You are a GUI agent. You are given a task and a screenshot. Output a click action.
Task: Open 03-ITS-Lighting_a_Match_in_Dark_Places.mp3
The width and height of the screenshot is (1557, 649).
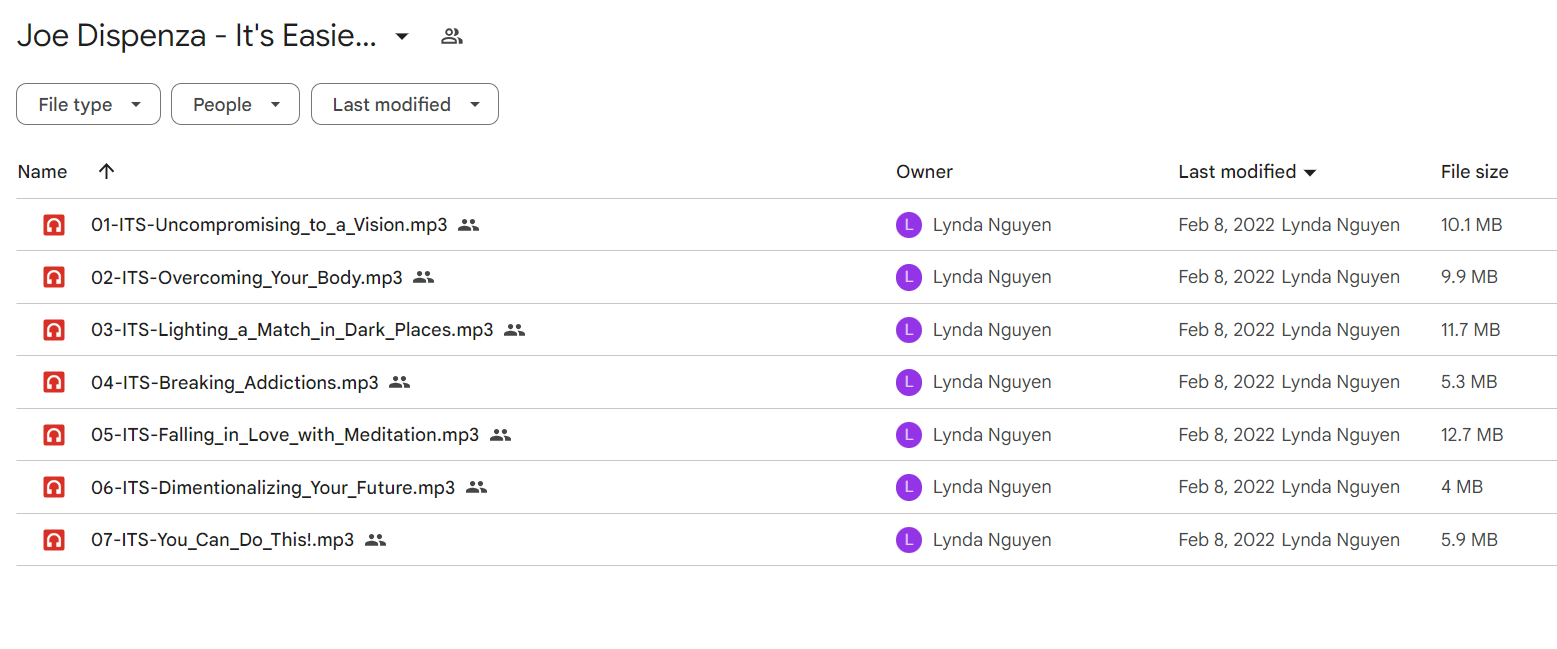(292, 330)
